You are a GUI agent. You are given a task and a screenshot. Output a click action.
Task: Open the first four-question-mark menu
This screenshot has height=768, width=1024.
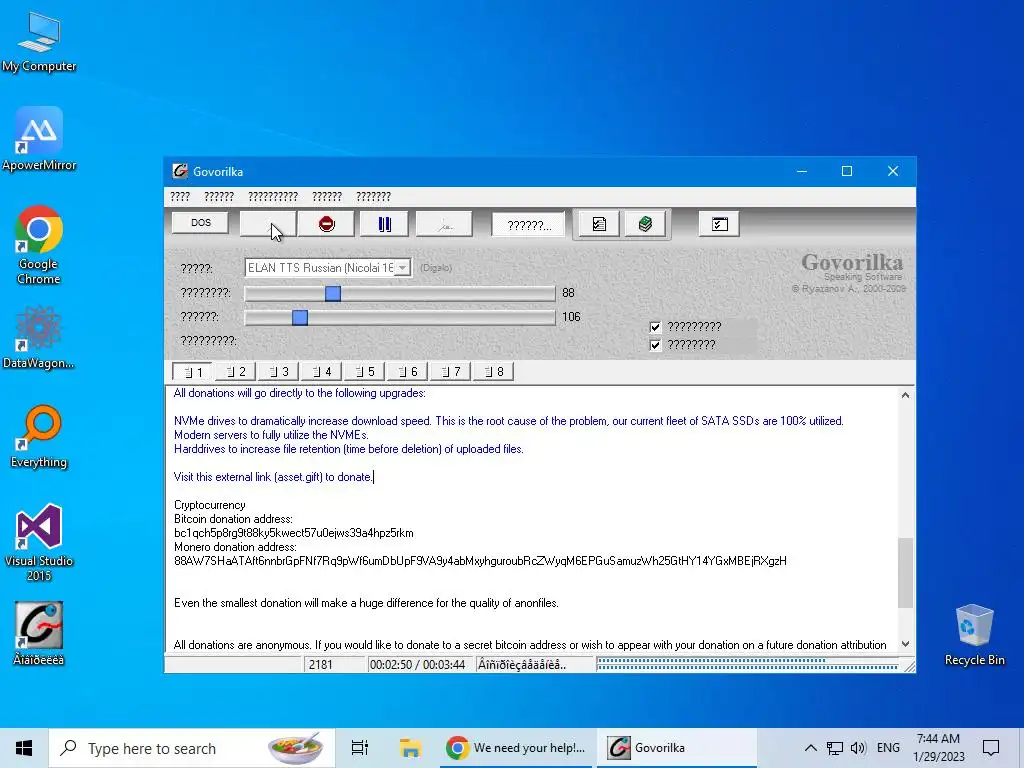pos(180,197)
